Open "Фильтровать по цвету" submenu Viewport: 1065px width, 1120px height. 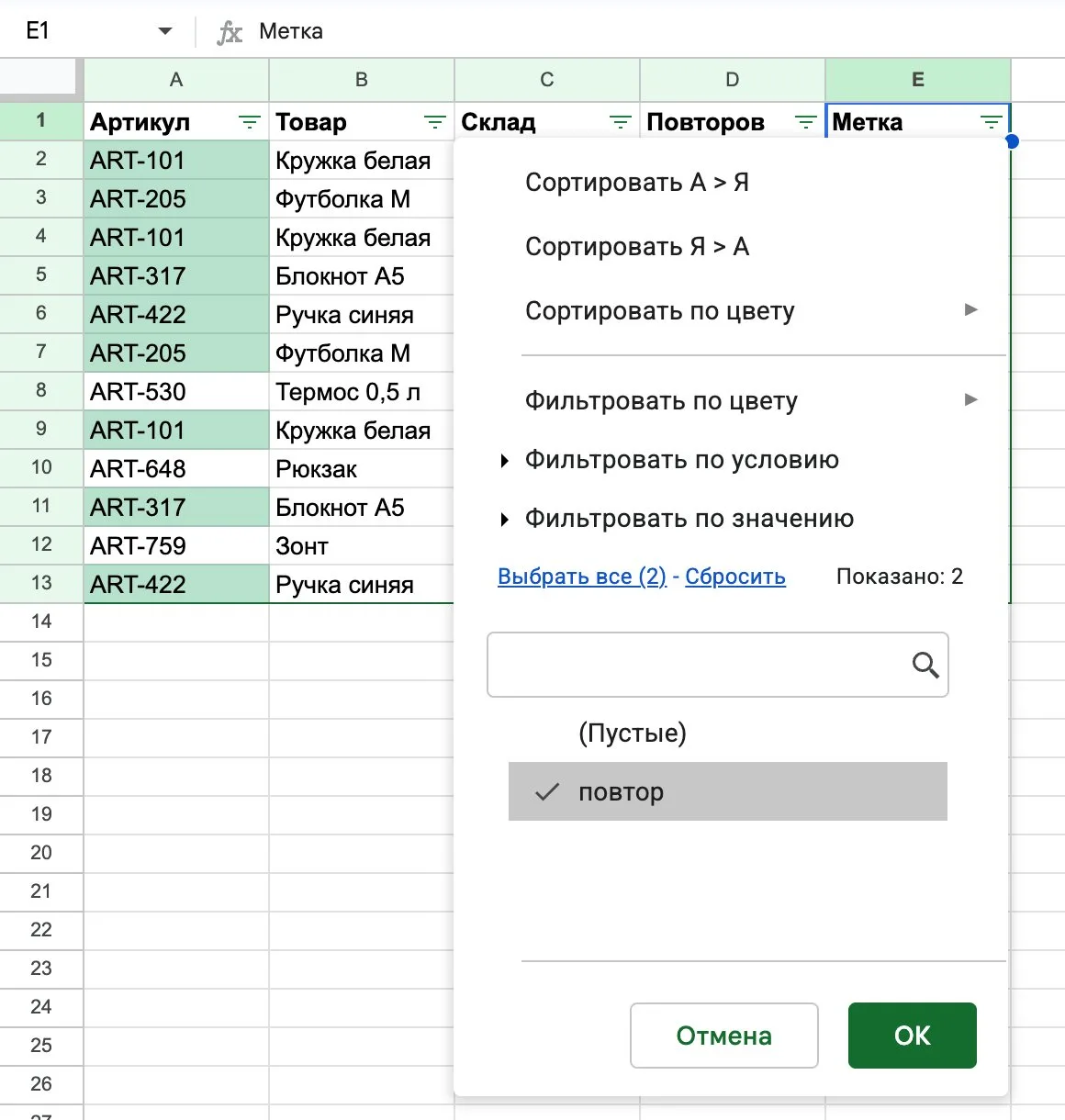pos(751,401)
